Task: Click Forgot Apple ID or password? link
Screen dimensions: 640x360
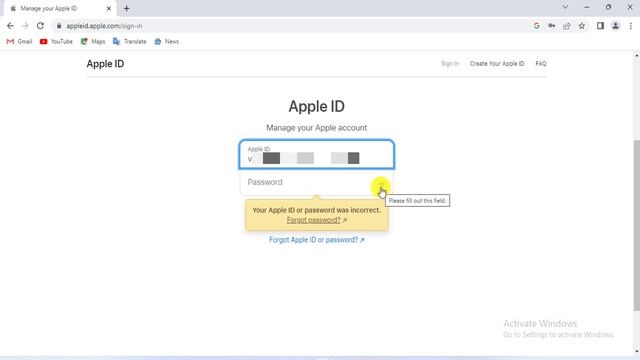Action: 316,240
